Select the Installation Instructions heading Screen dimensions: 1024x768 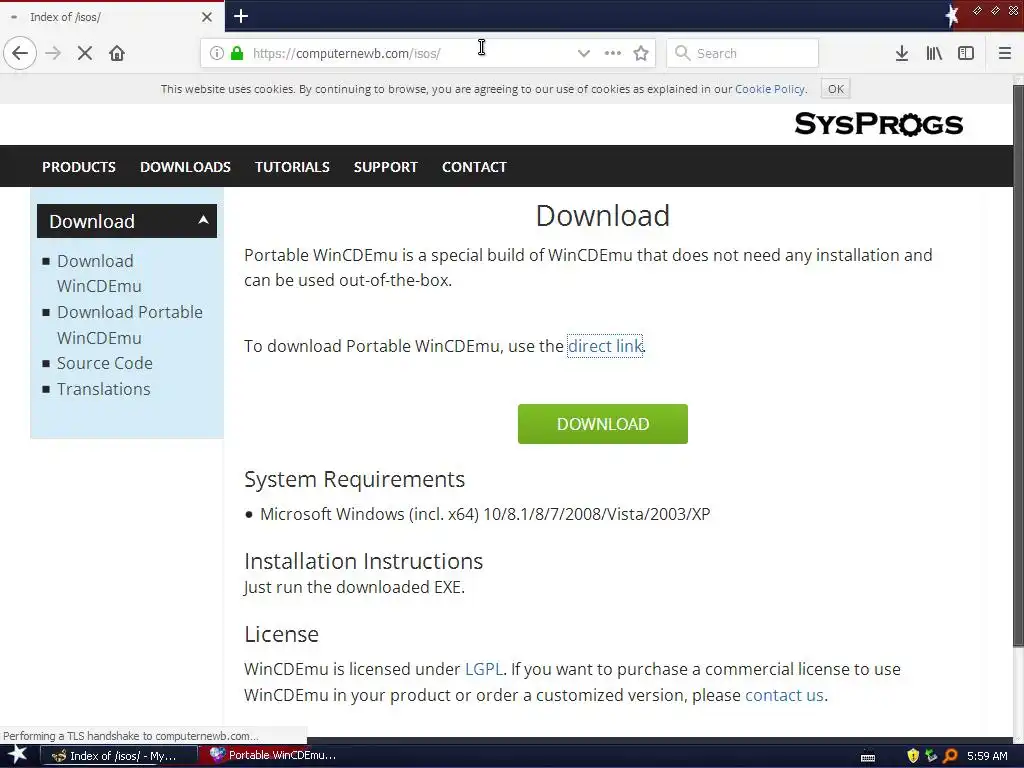[x=364, y=561]
